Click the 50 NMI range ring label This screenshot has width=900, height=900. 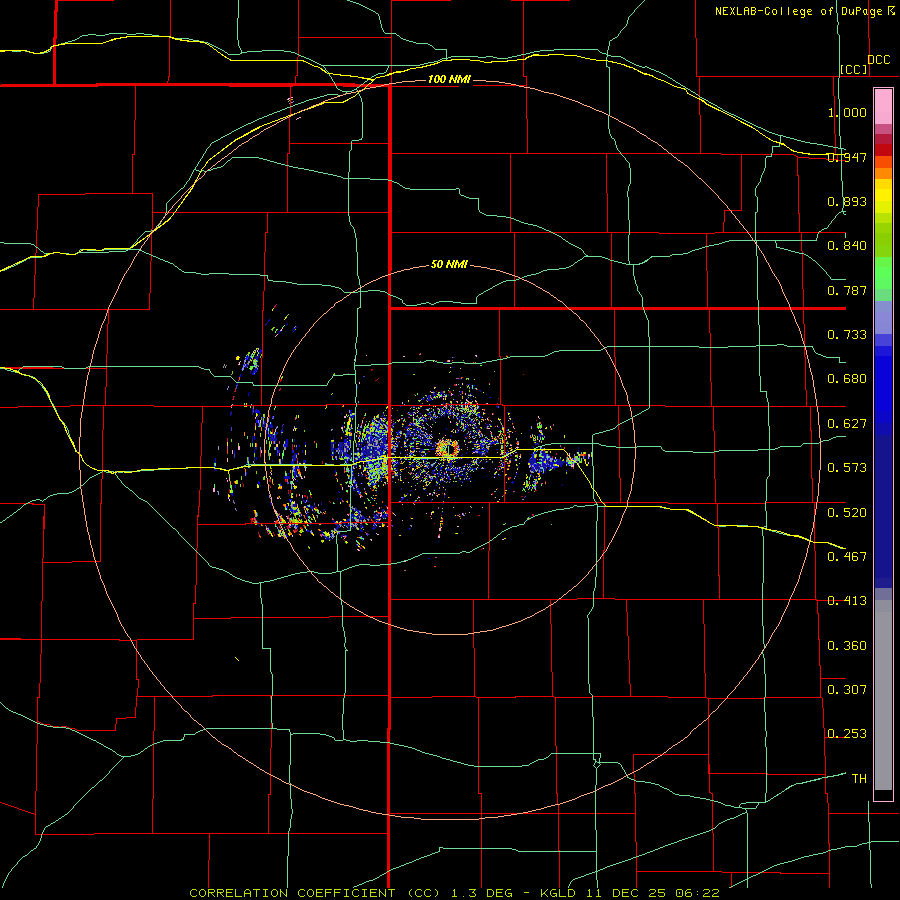(449, 264)
